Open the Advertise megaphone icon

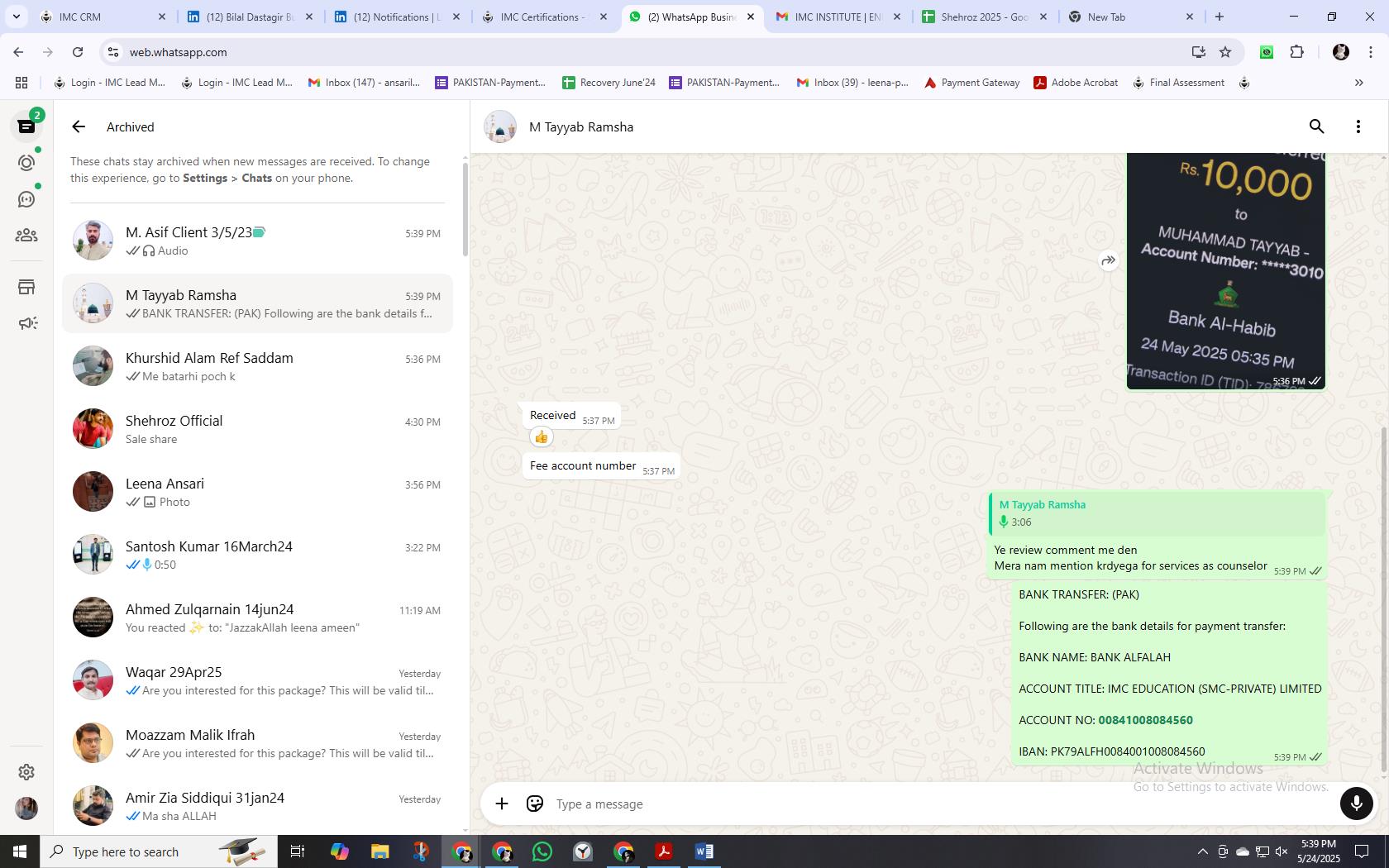pos(26,323)
